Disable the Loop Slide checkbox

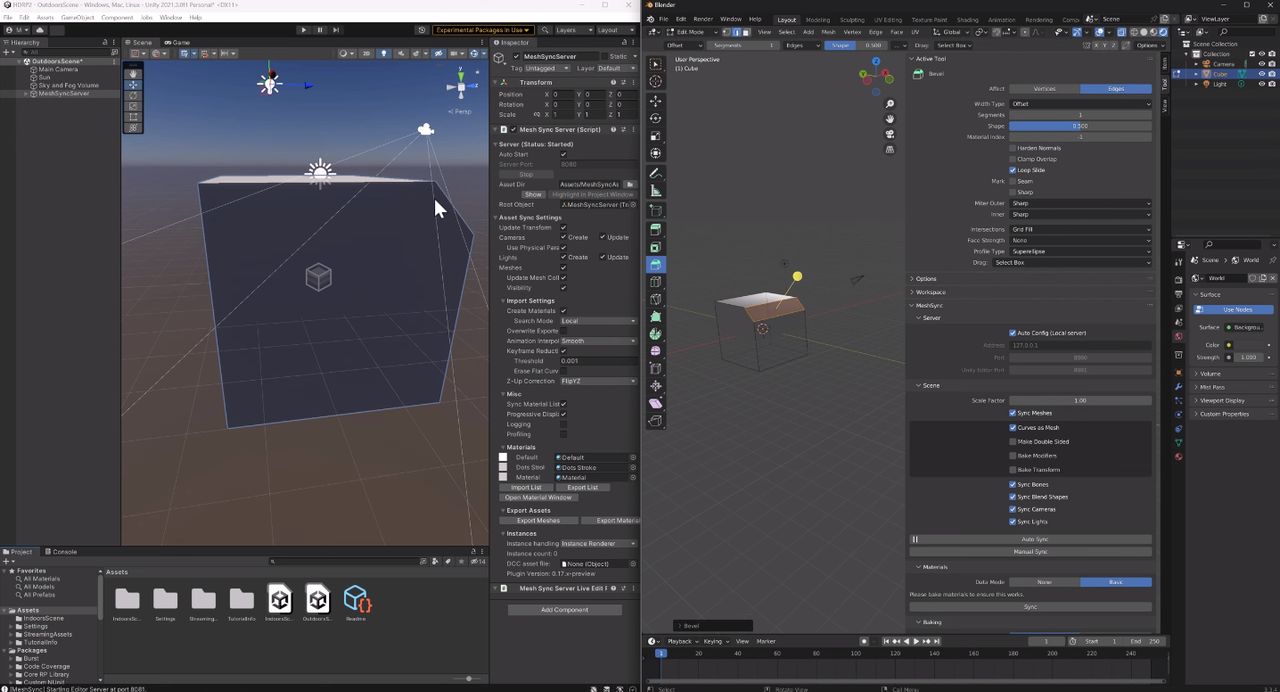[1013, 170]
